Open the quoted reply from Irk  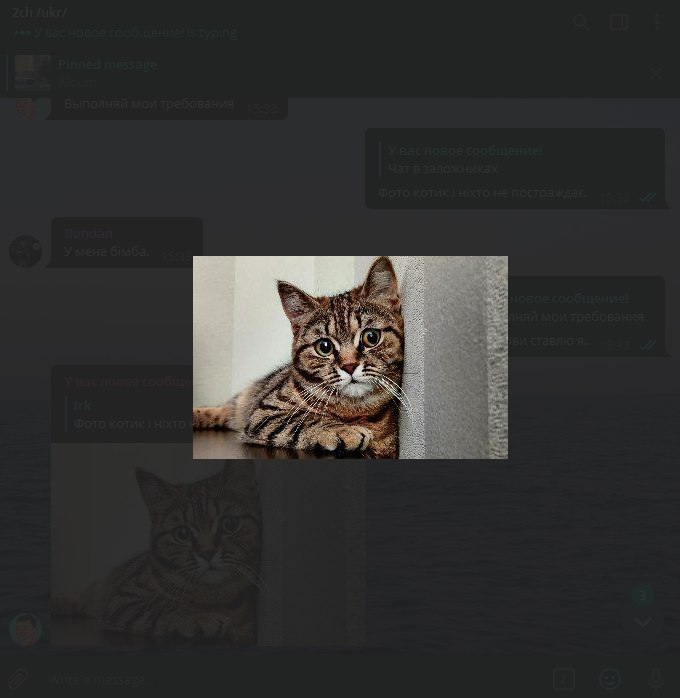[x=129, y=414]
